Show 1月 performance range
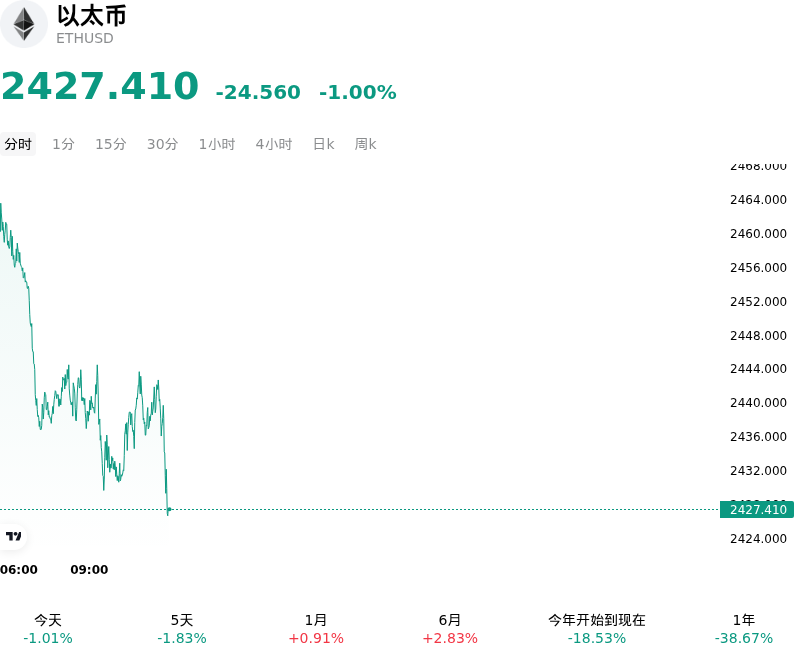800x658 pixels. click(x=316, y=629)
